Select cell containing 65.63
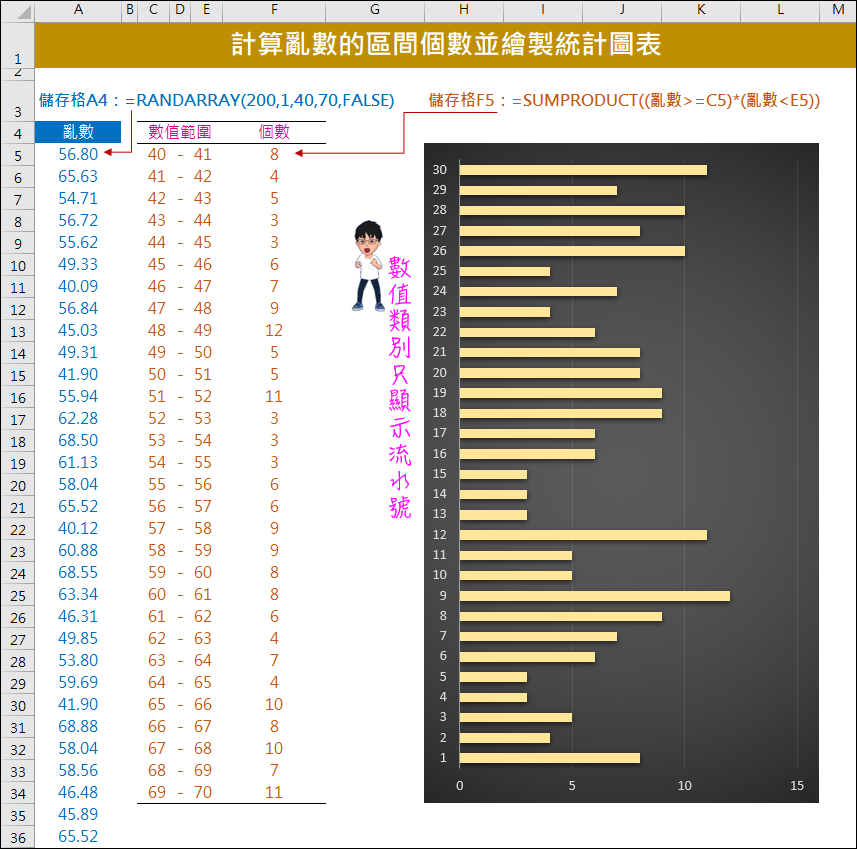 (78, 176)
